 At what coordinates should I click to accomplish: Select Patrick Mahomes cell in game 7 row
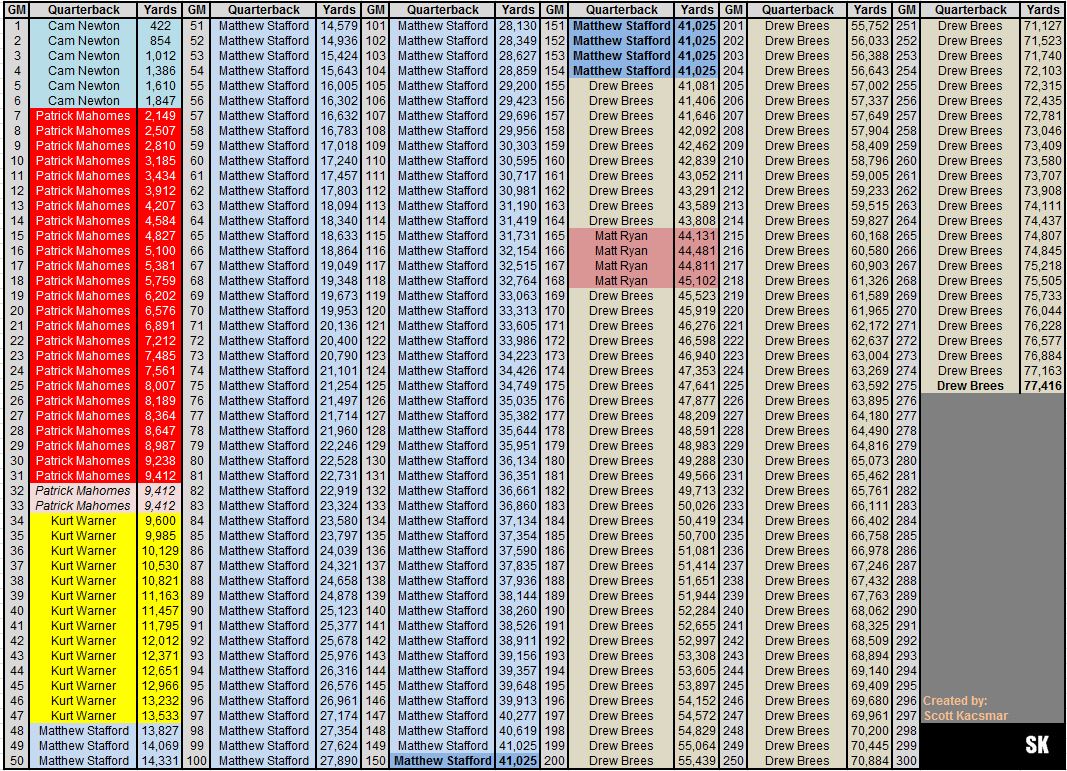(x=83, y=116)
